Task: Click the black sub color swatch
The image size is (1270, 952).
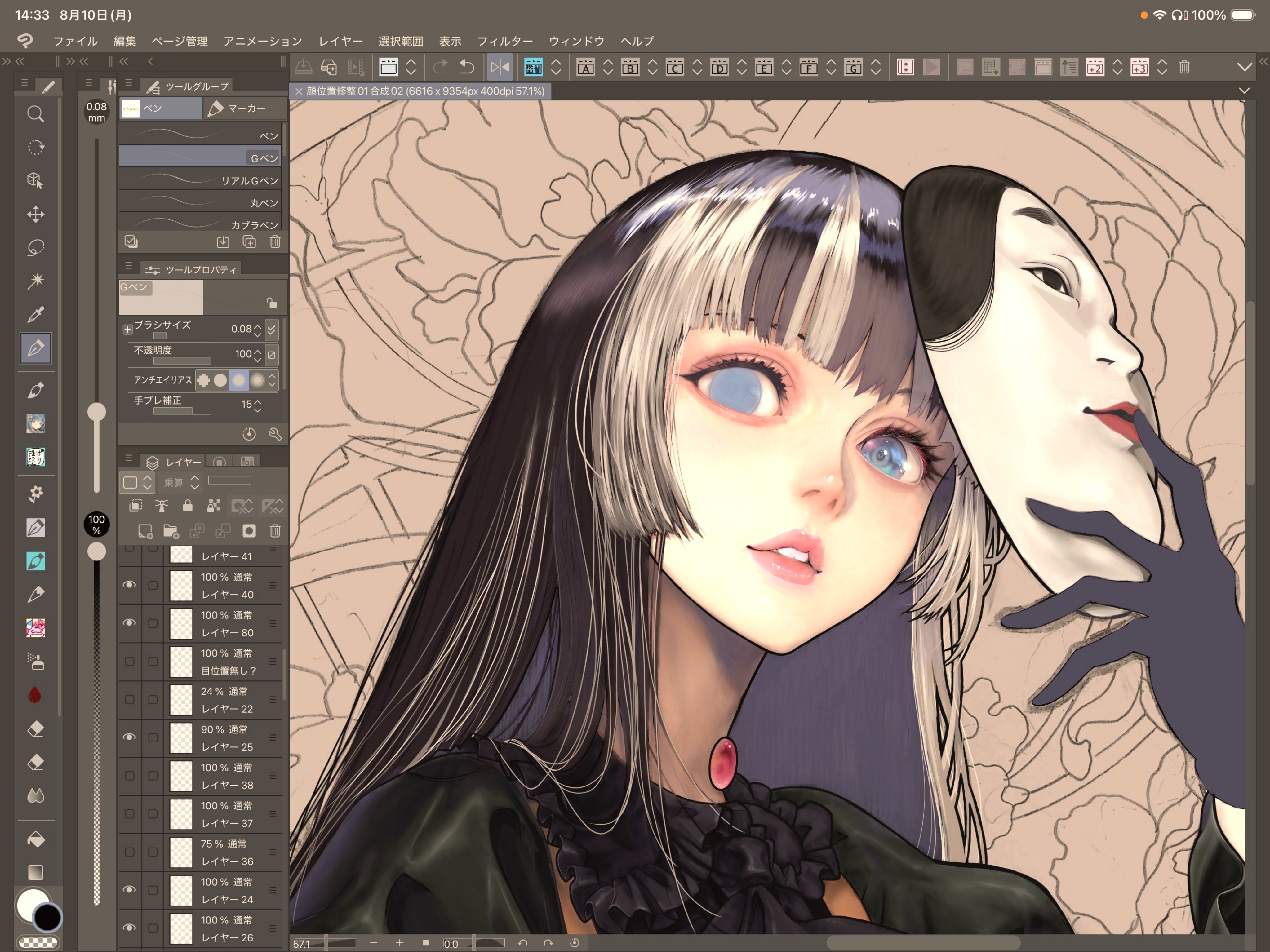Action: (x=48, y=917)
